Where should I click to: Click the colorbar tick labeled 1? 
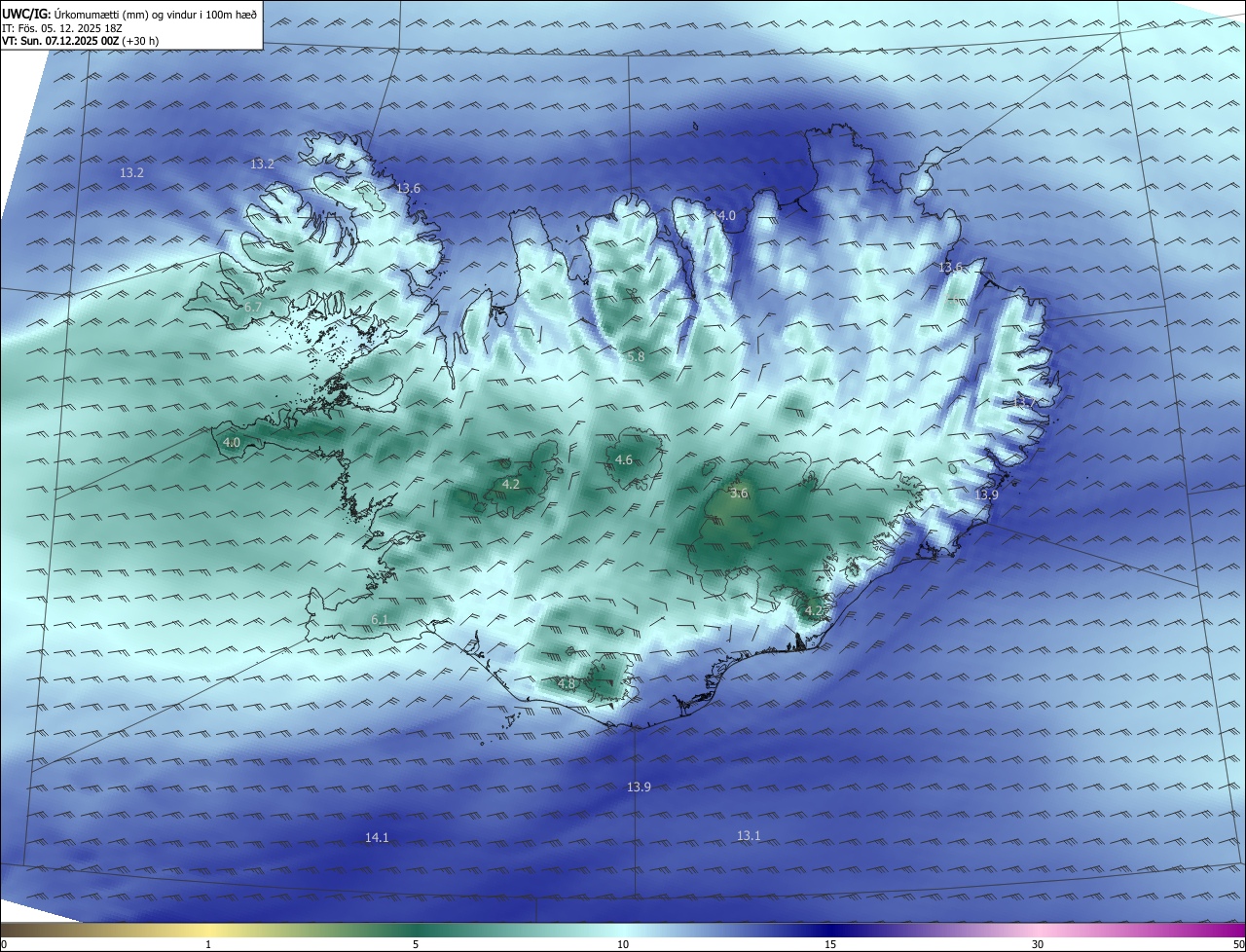pos(208,944)
